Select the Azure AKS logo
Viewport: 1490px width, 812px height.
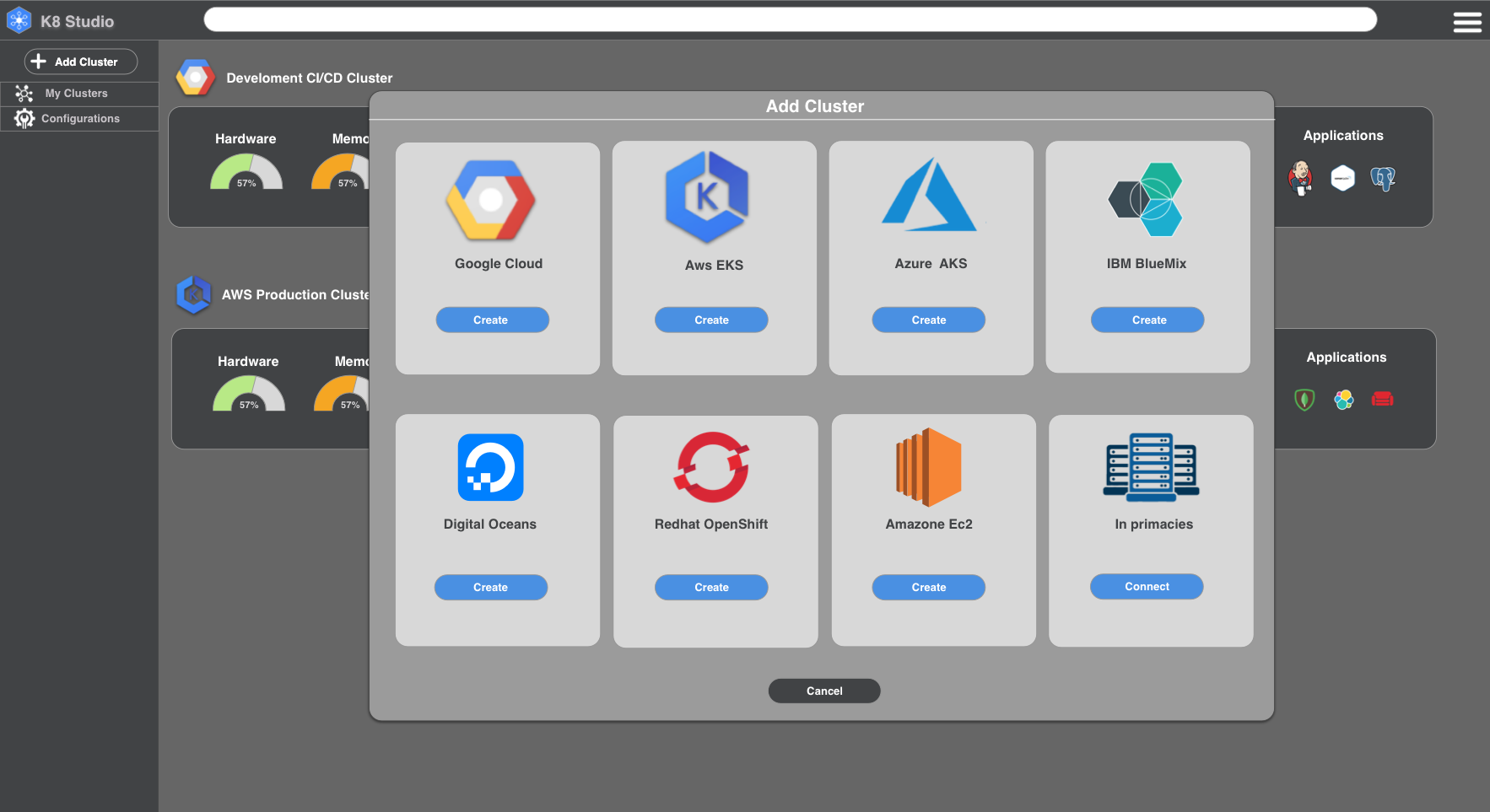(929, 195)
